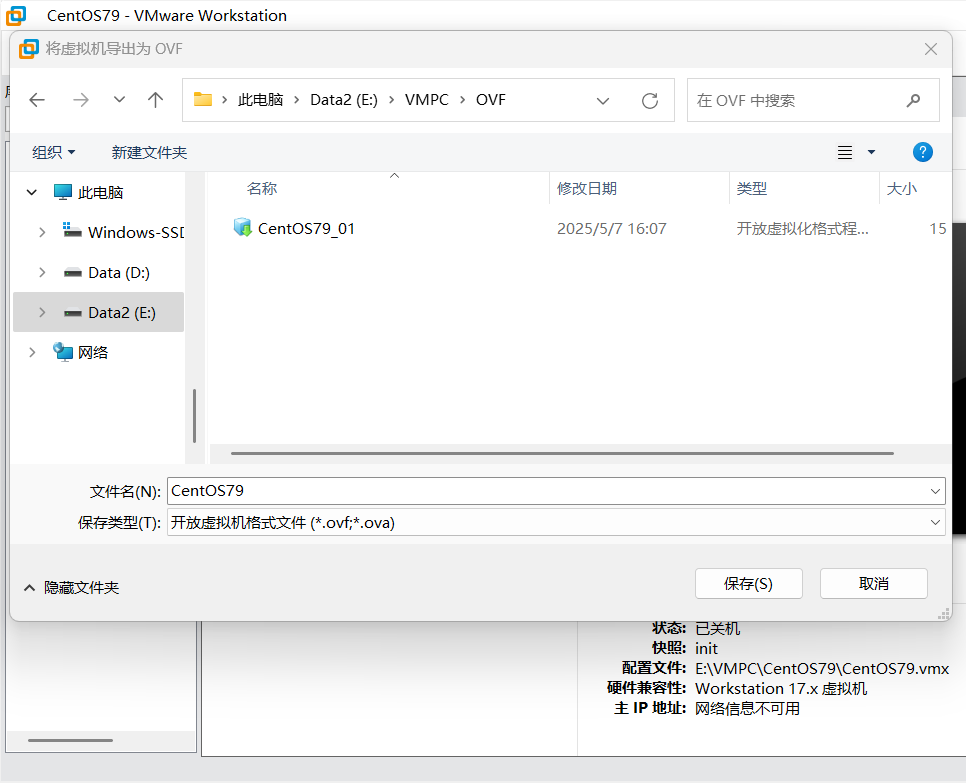This screenshot has height=783, width=966.
Task: Open recent locations chevron beside navigation arrows
Action: [x=120, y=100]
